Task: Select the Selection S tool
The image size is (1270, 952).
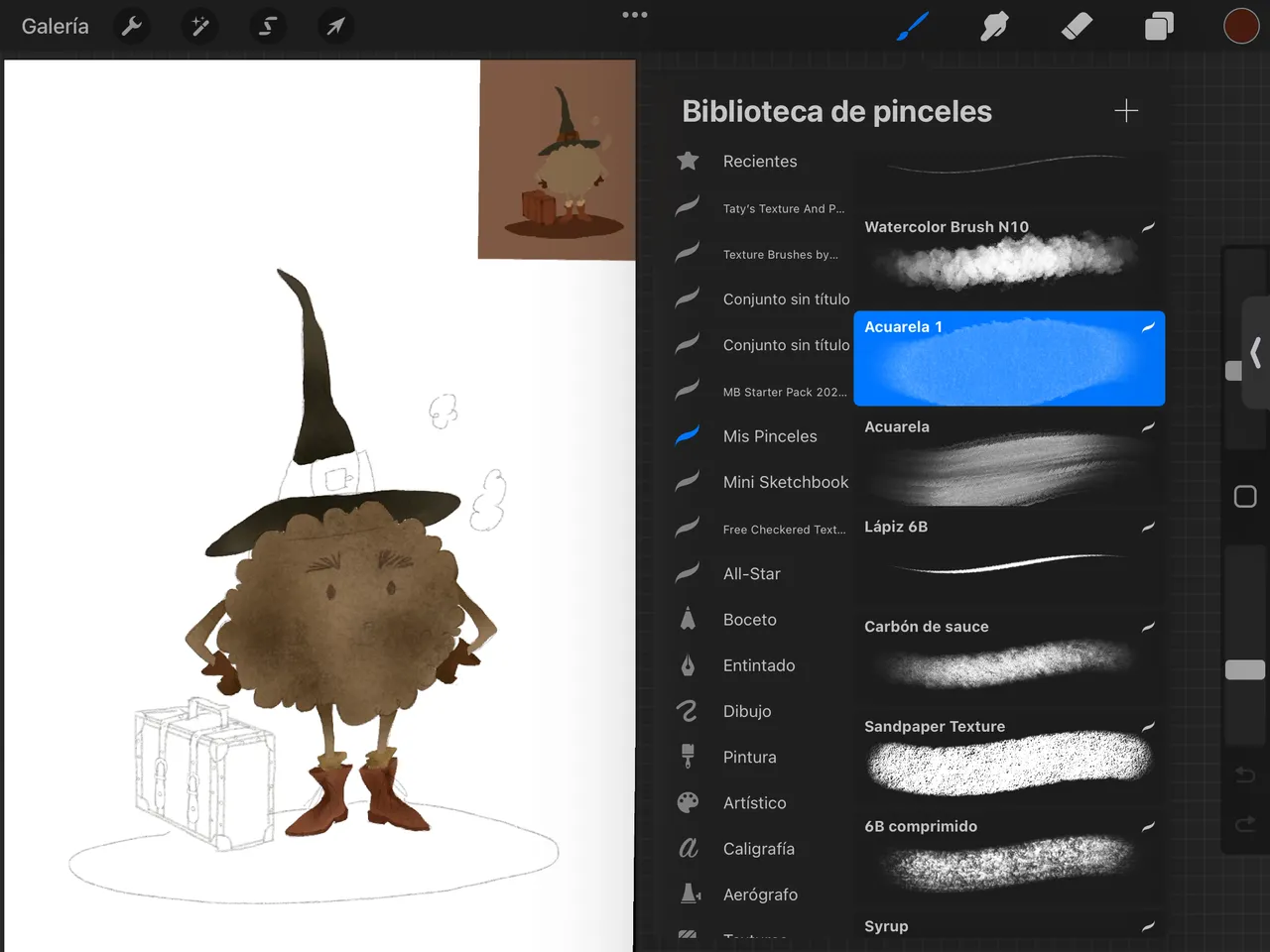Action: coord(268,26)
